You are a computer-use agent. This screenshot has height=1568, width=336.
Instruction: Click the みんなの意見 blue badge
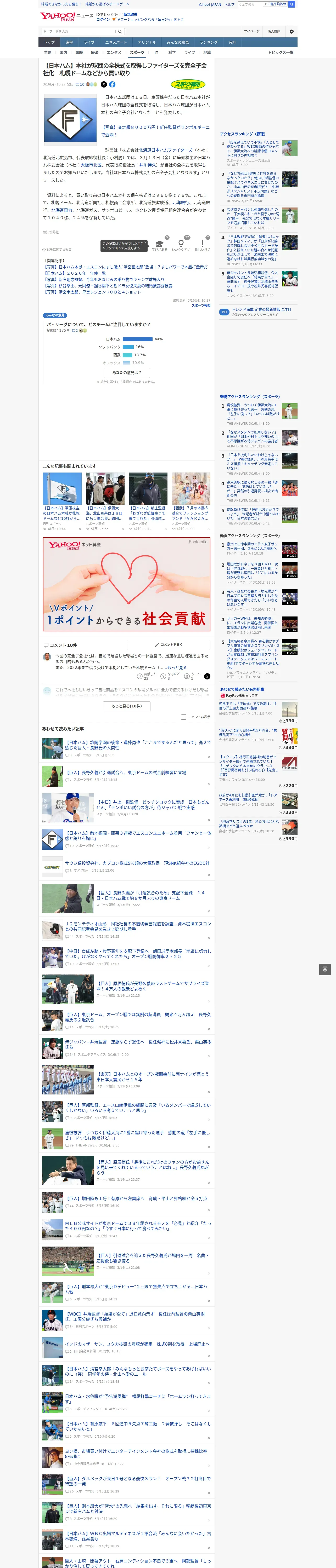55,315
